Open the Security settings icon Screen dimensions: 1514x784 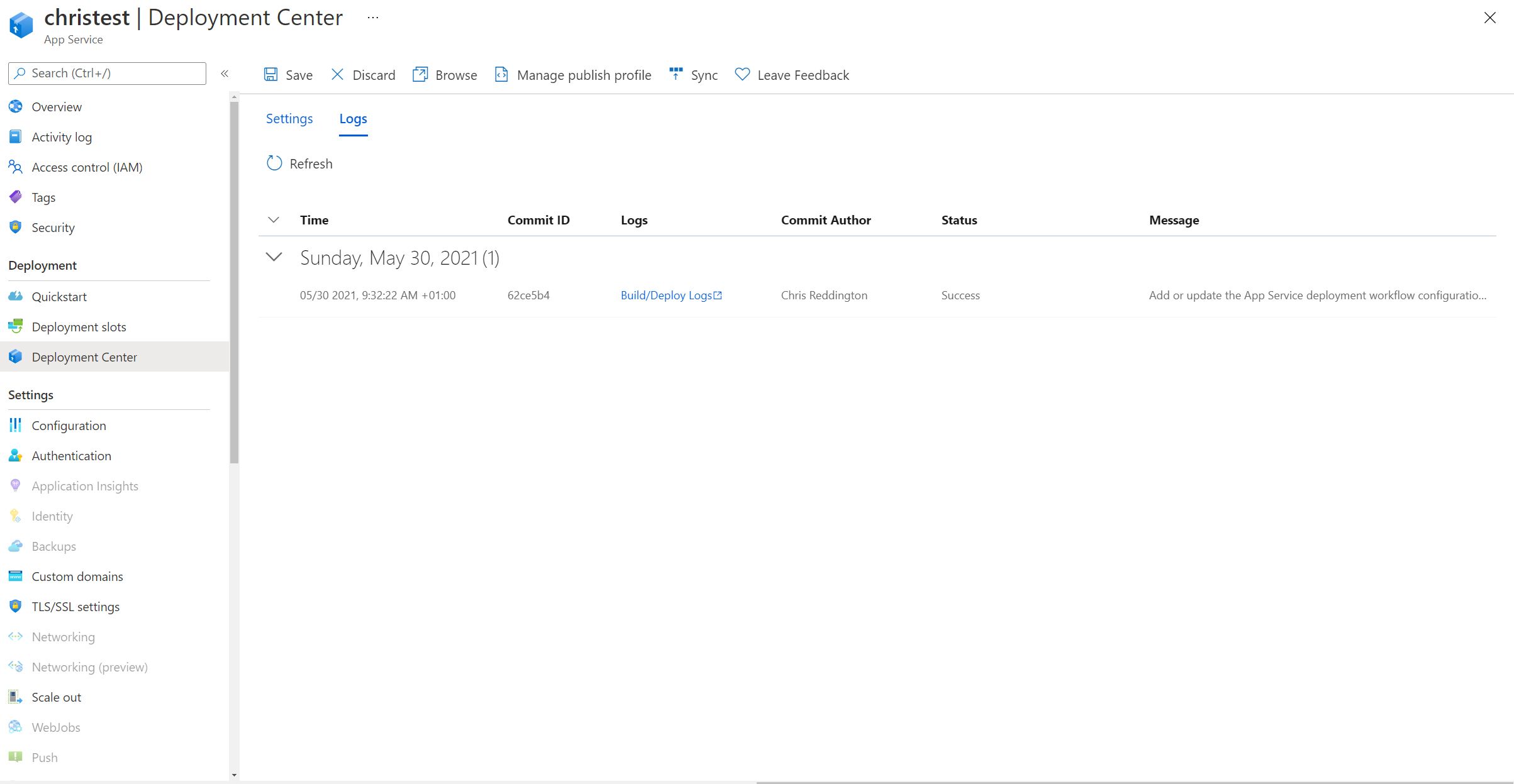point(15,227)
